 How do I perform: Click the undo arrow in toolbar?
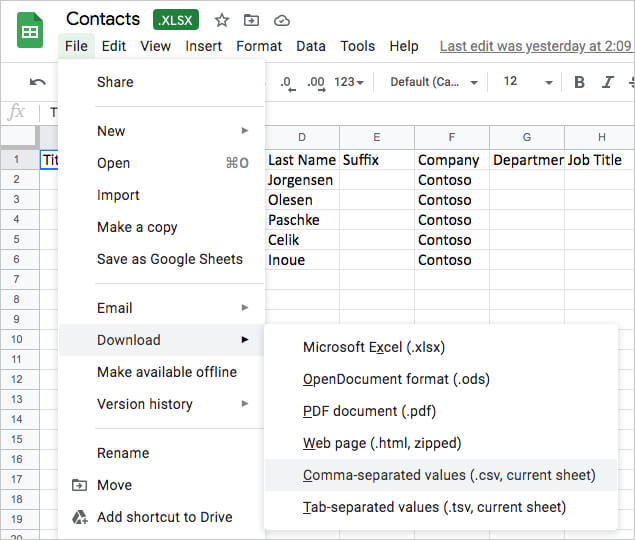pos(38,82)
